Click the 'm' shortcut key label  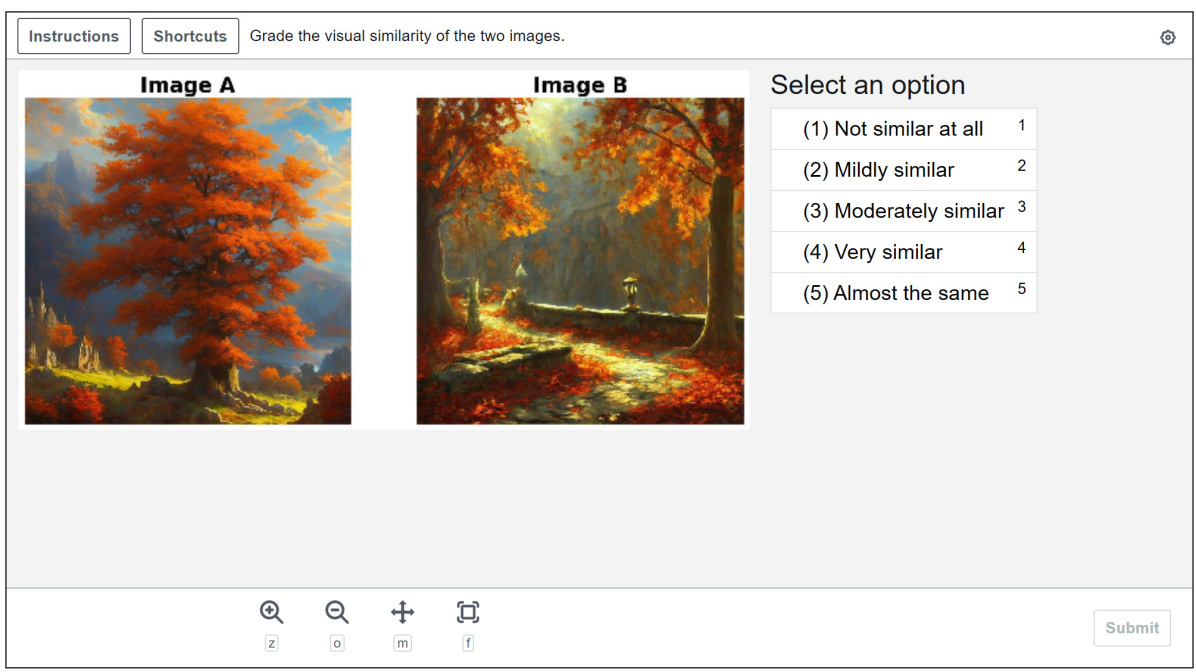point(402,643)
